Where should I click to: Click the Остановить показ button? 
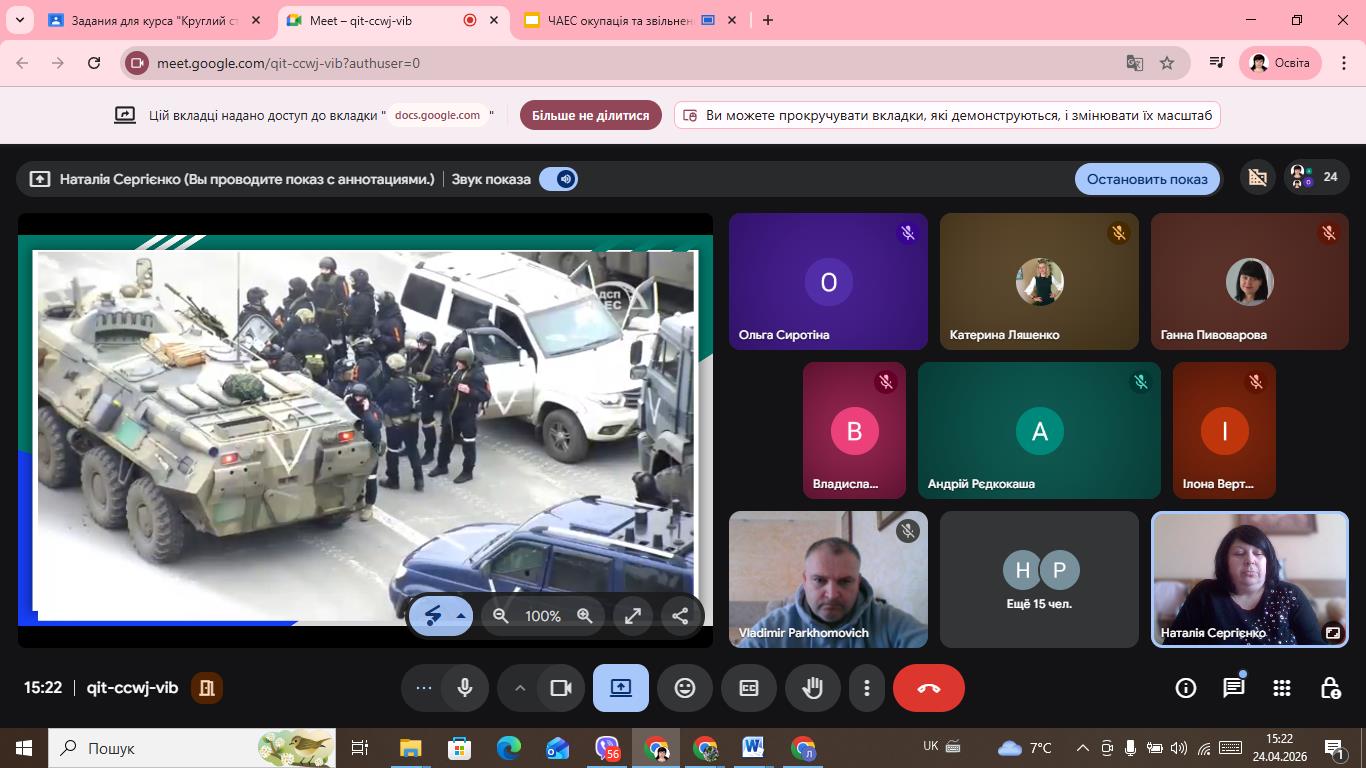(x=1147, y=179)
